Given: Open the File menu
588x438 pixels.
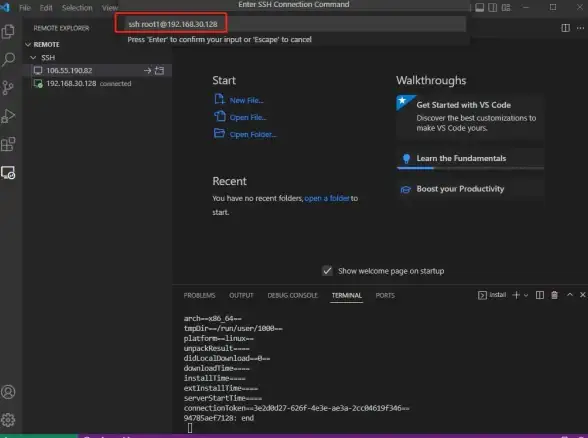Looking at the screenshot, I should 25,8.
